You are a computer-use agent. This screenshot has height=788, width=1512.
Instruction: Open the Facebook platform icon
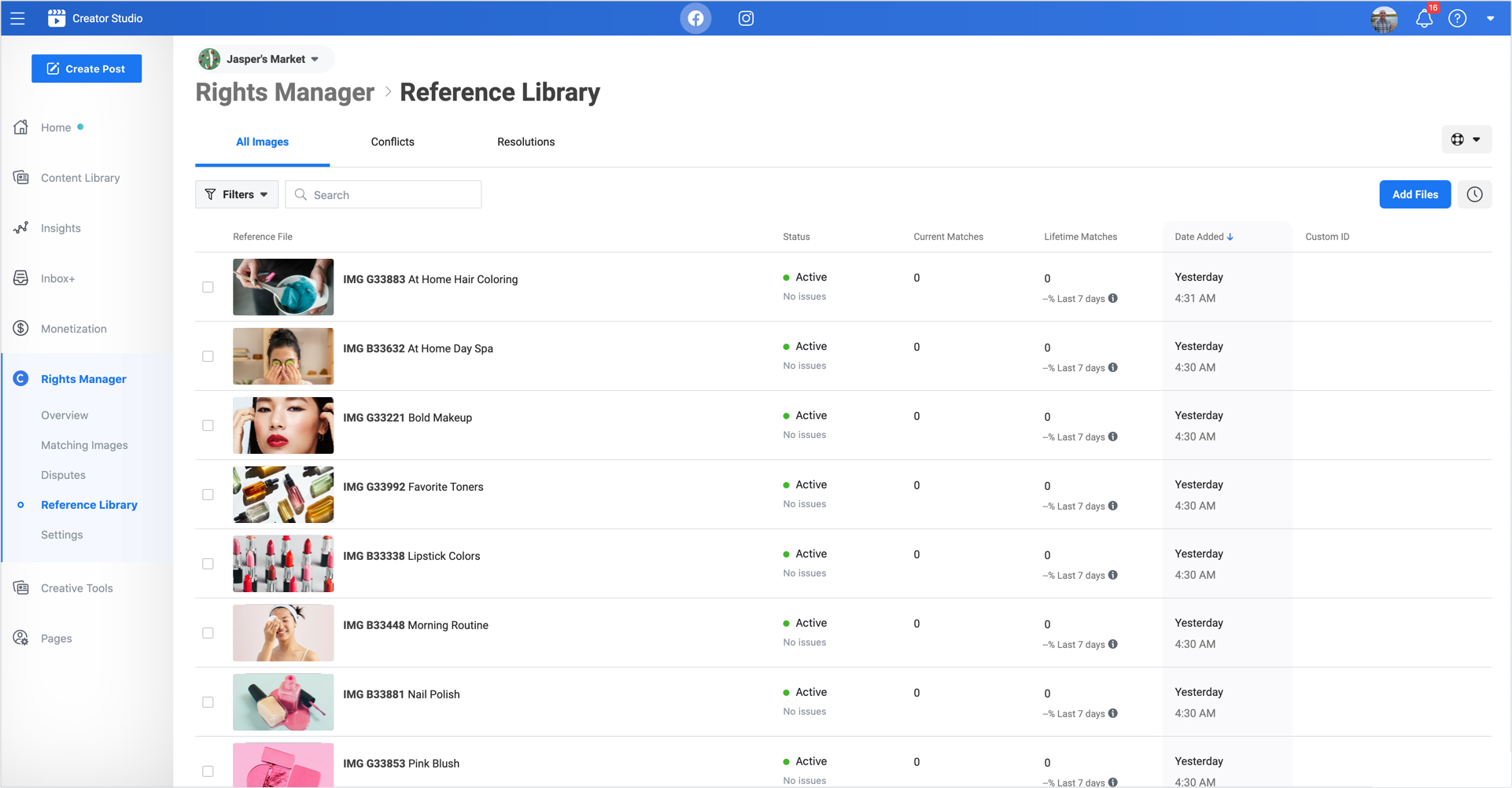tap(695, 18)
